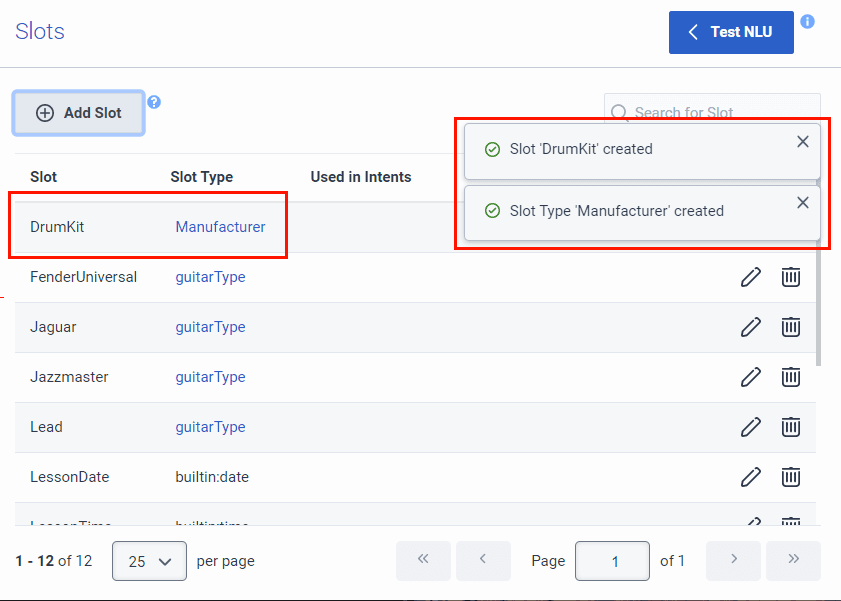This screenshot has width=841, height=601.
Task: Open guitarType link in Jaguar row
Action: tap(210, 327)
